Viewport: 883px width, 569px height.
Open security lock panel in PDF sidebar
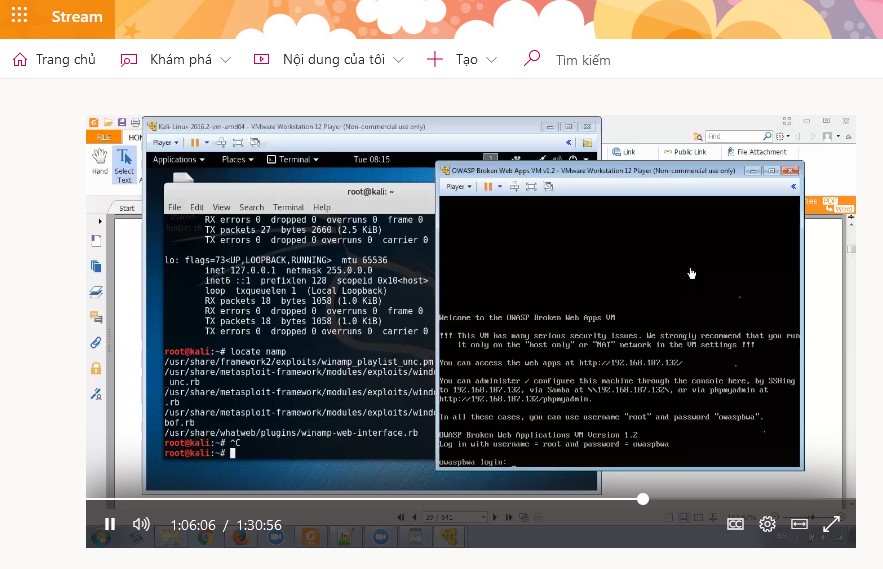click(96, 368)
